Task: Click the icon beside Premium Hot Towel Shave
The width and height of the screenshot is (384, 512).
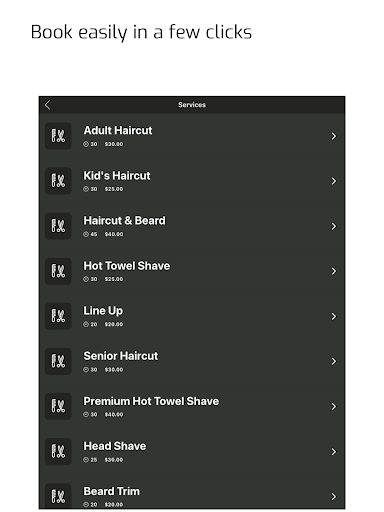Action: coord(58,406)
